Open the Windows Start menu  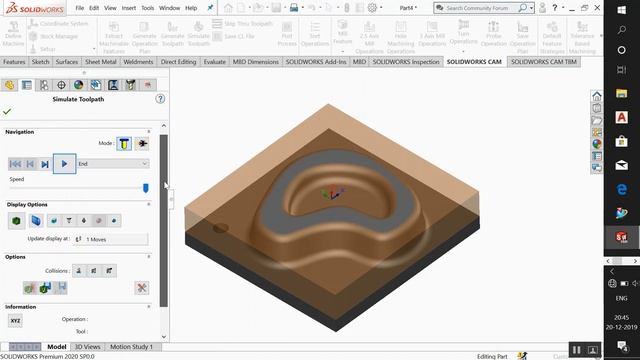pos(621,10)
